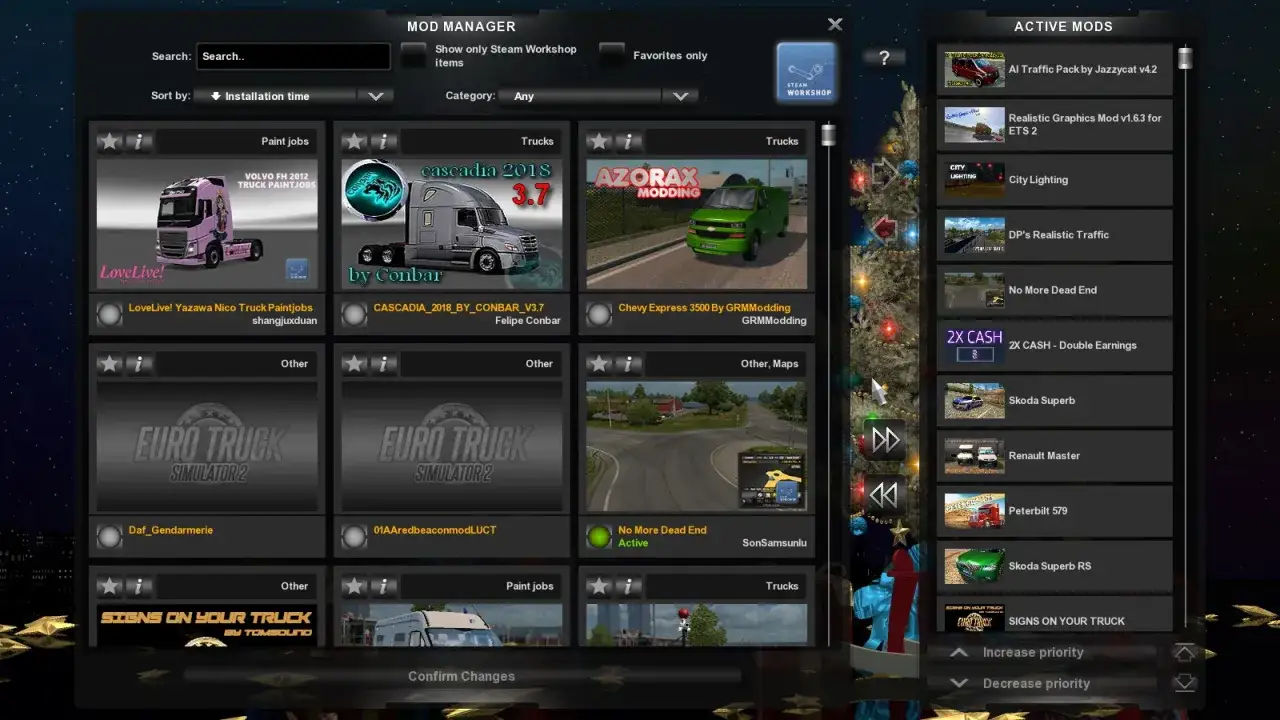This screenshot has width=1280, height=720.
Task: Click the Volvo FH 2012 paintjob thumbnail
Action: coord(207,224)
